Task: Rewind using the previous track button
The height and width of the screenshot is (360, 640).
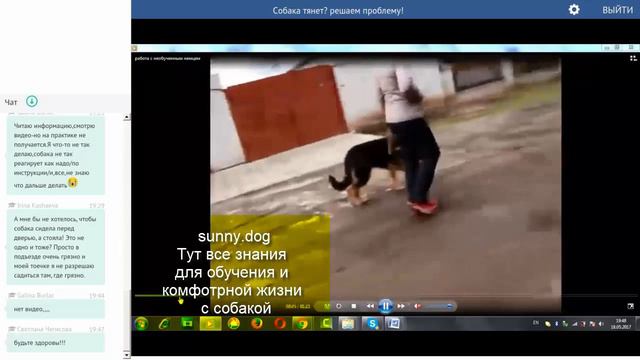Action: coord(370,306)
